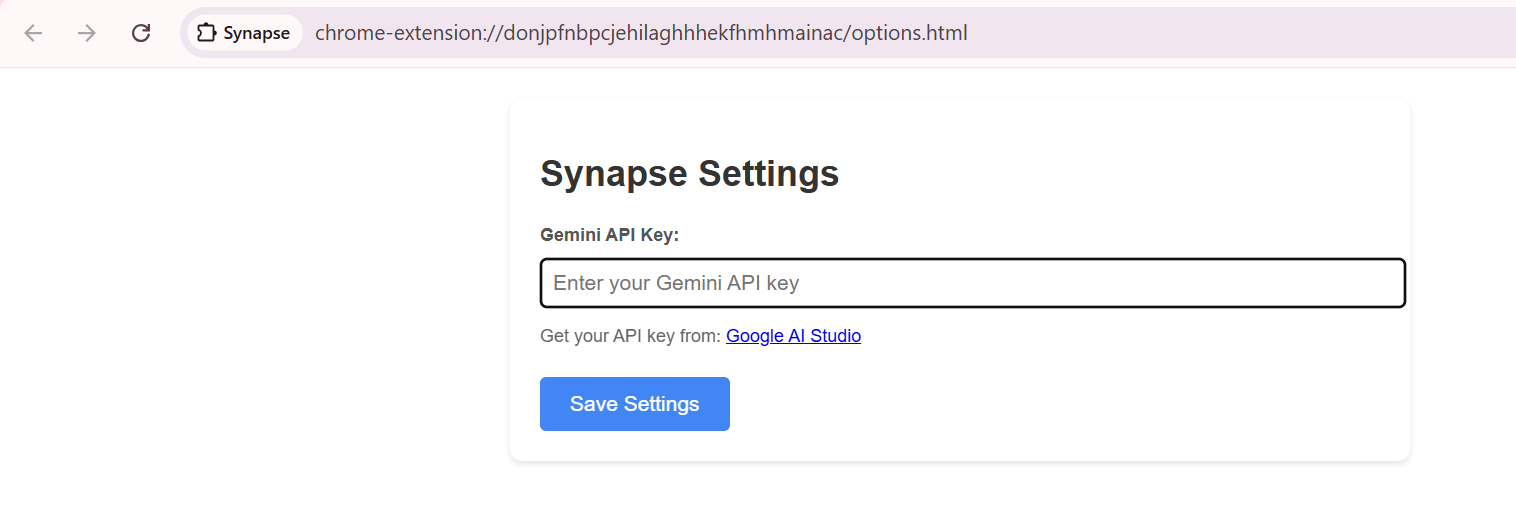Click the "Enter your Gemini API key" placeholder
Screen dimensions: 1516x507
[676, 283]
